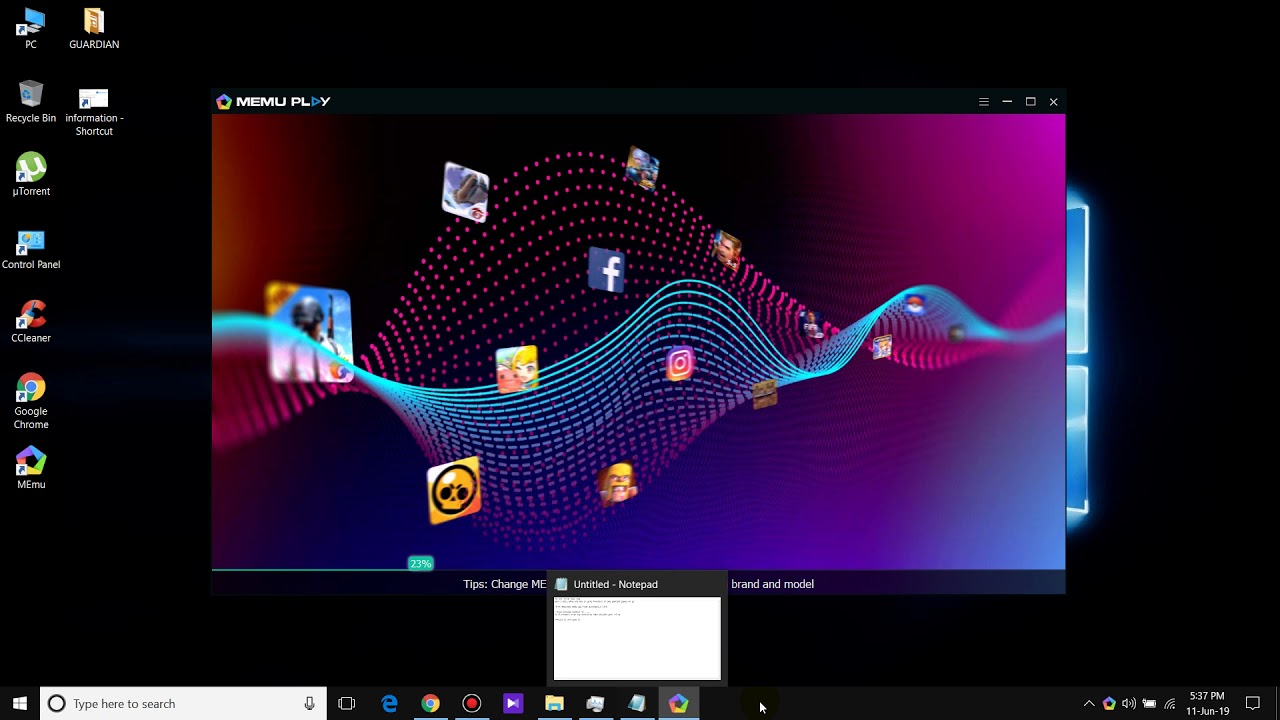Viewport: 1280px width, 720px height.
Task: Launch Microsoft Edge from taskbar
Action: point(390,704)
